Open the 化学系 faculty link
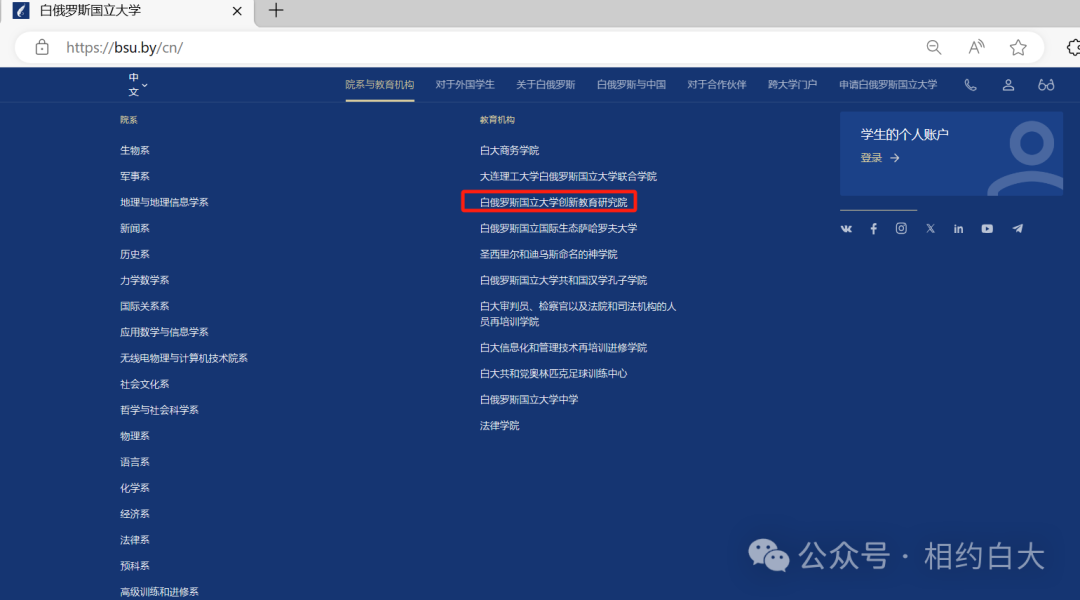 click(x=134, y=488)
